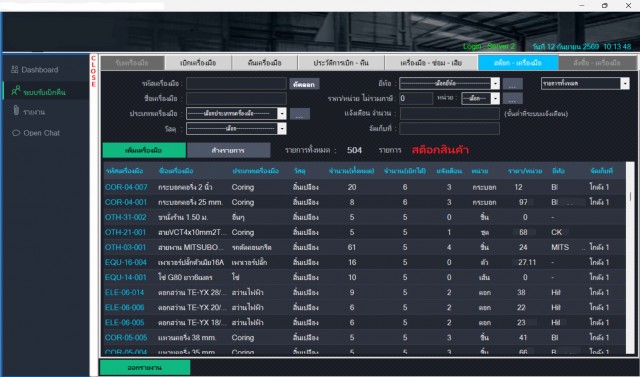Click the ... button beside ประเภทเครื่องมือ dropdown
Image resolution: width=640 pixels, height=377 pixels.
(x=300, y=114)
